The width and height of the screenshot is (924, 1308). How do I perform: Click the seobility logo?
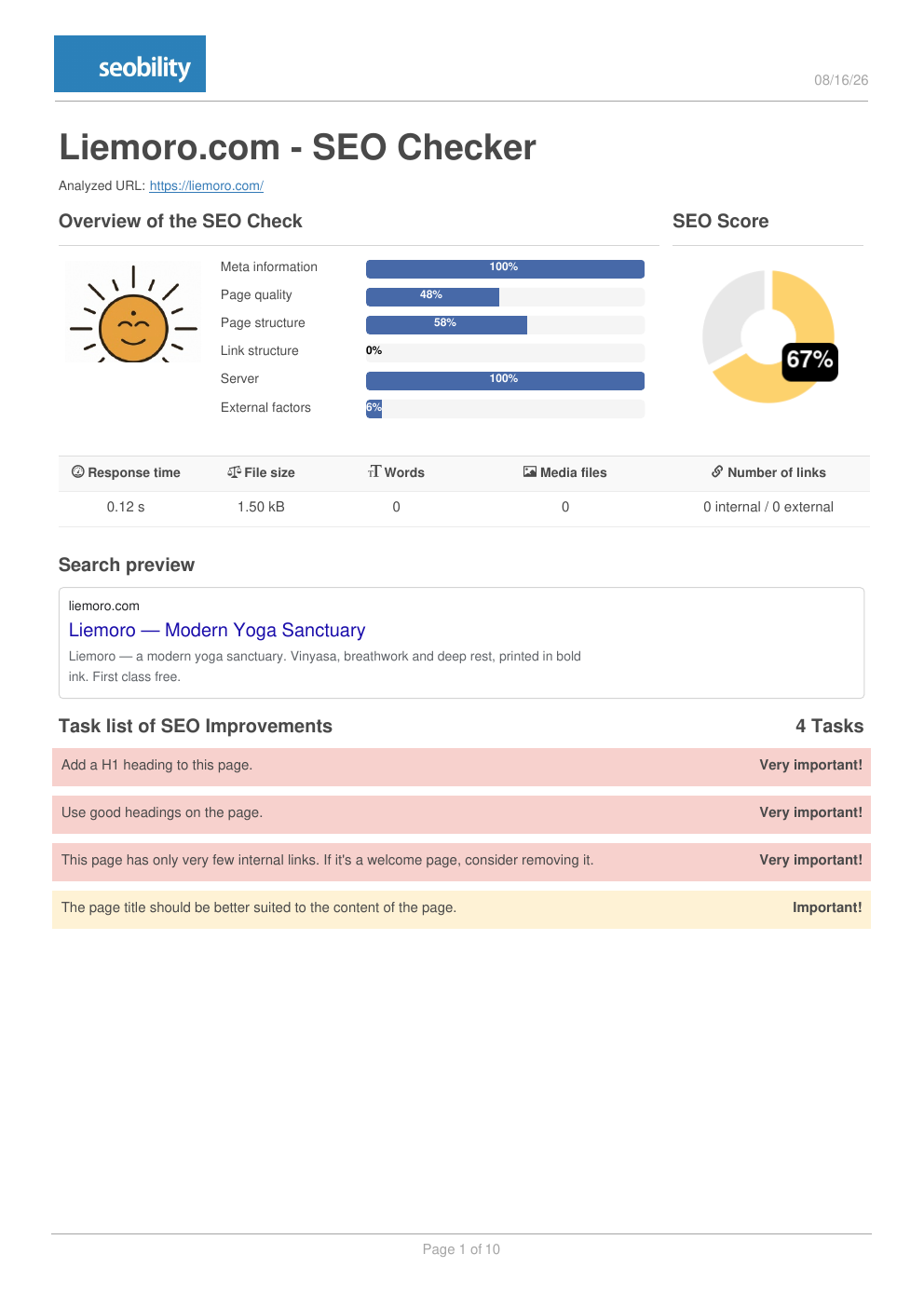129,63
